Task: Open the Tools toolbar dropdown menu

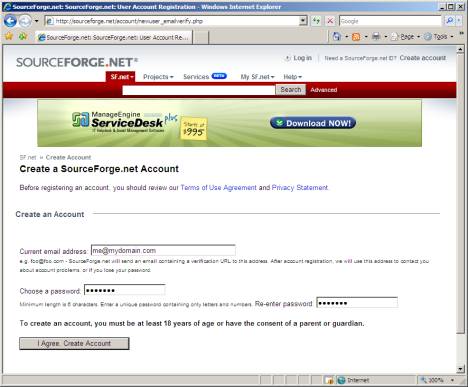Action: 439,37
